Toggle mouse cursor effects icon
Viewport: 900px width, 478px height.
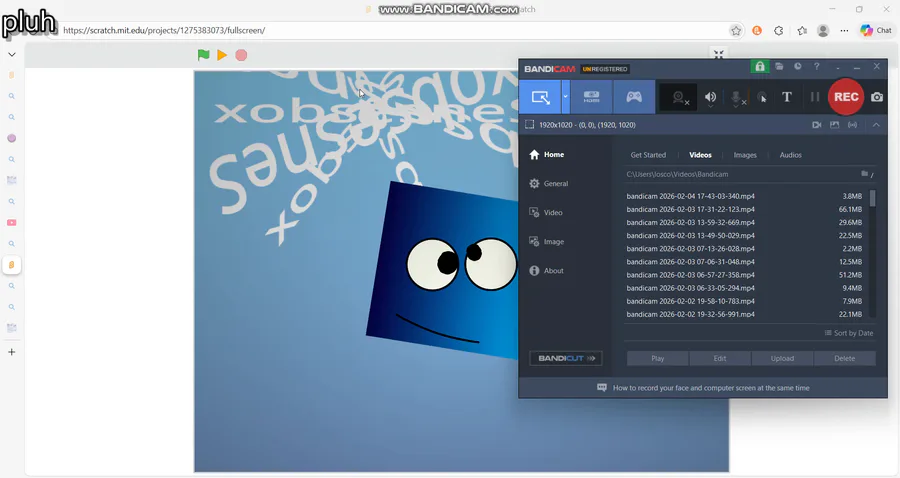pos(762,98)
